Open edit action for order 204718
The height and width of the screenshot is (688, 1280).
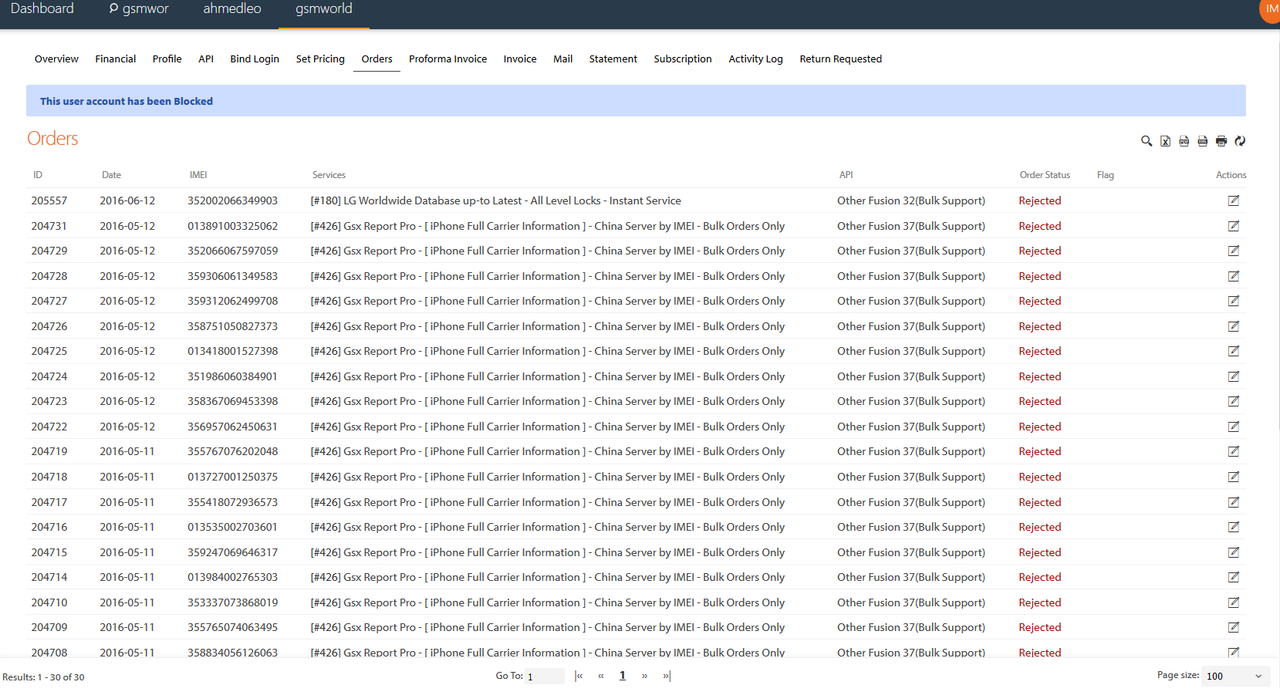pyautogui.click(x=1233, y=476)
